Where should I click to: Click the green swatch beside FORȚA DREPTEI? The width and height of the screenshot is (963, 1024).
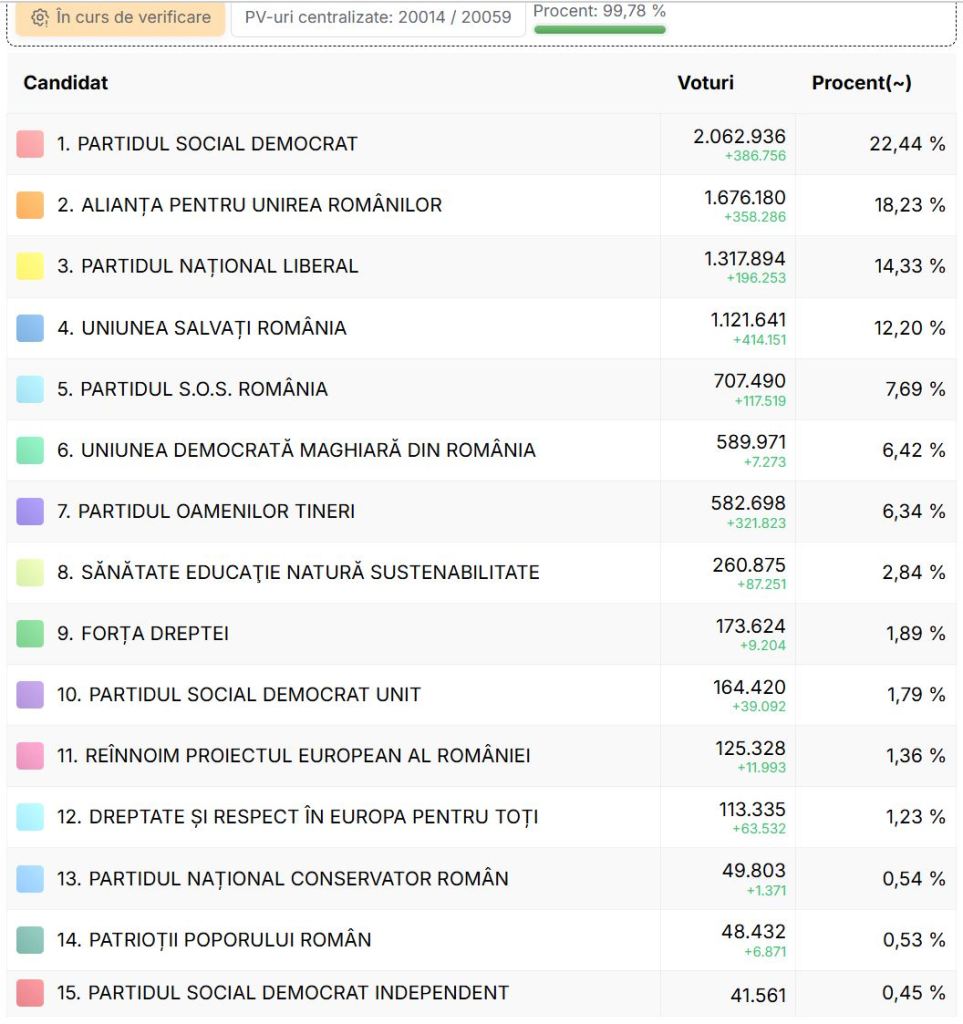click(29, 633)
